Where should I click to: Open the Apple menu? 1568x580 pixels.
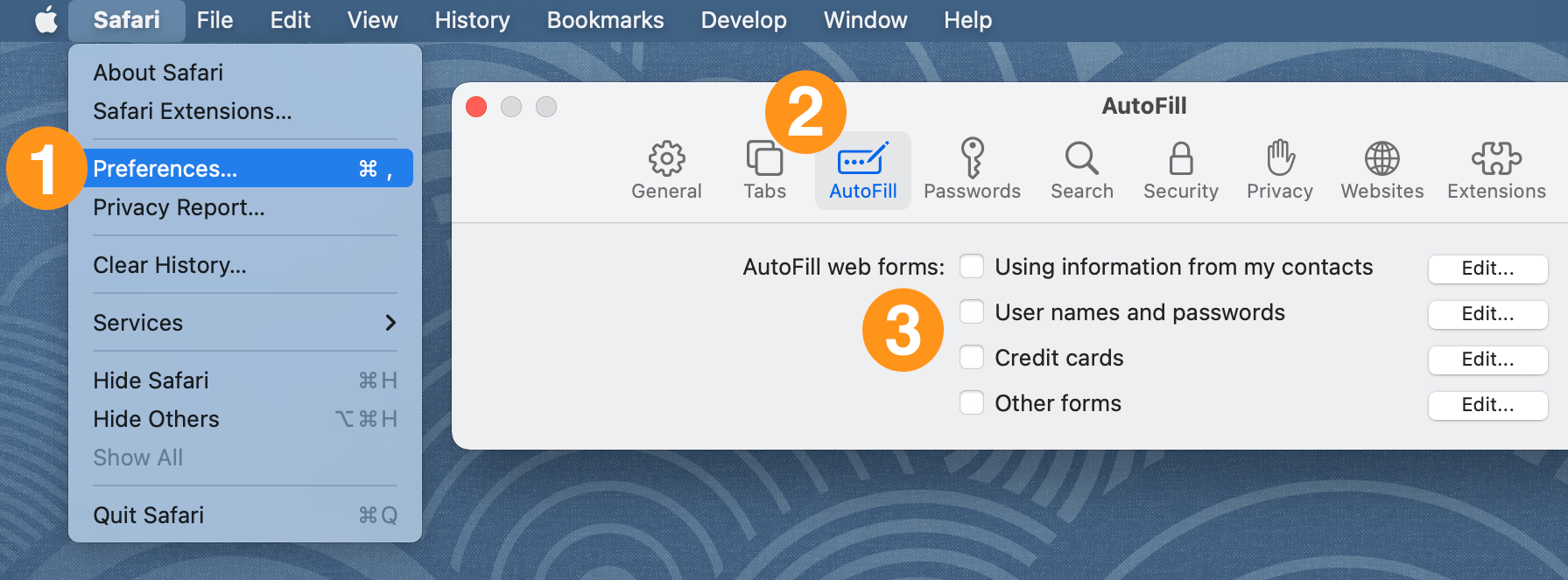[x=46, y=19]
